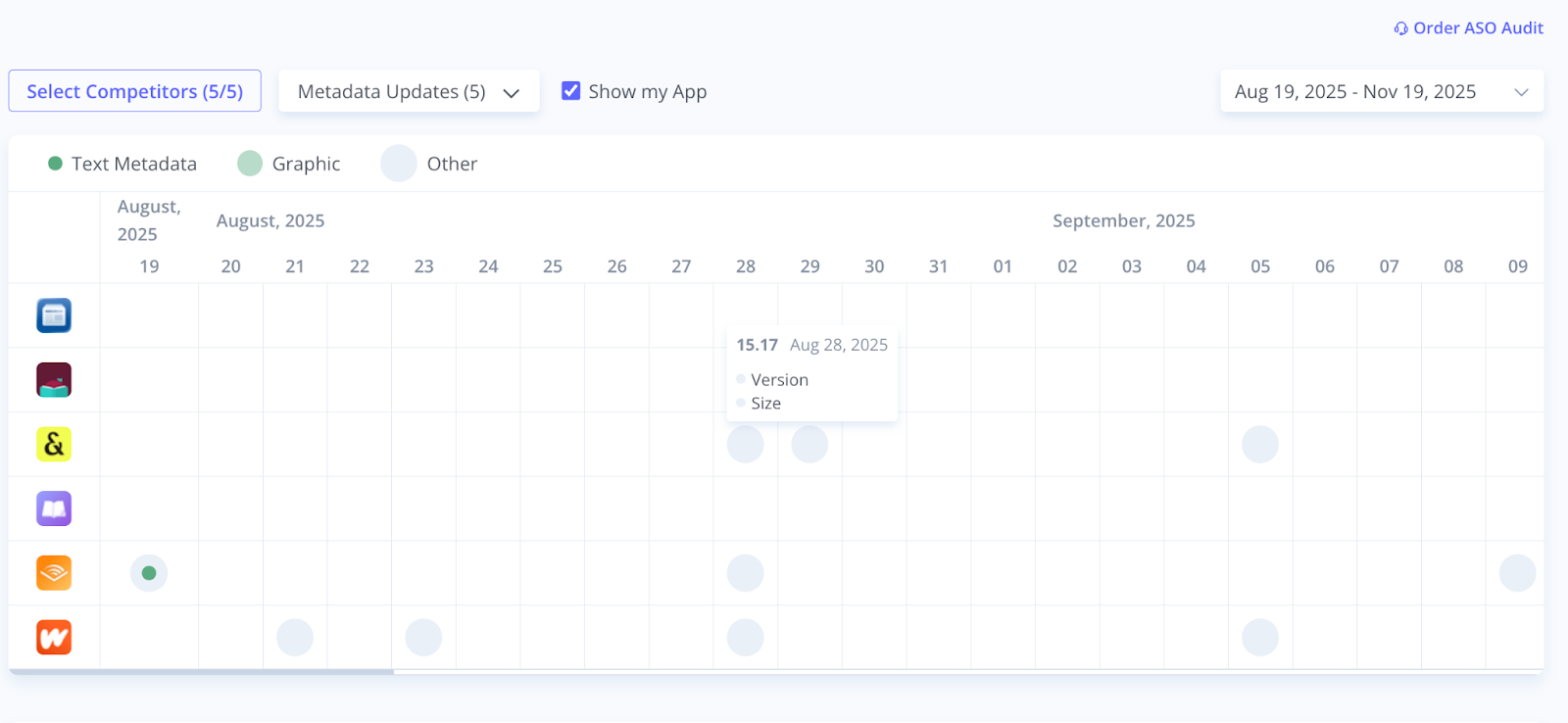Open the Metadata Updates (5) dropdown
The width and height of the screenshot is (1568, 723).
click(409, 91)
